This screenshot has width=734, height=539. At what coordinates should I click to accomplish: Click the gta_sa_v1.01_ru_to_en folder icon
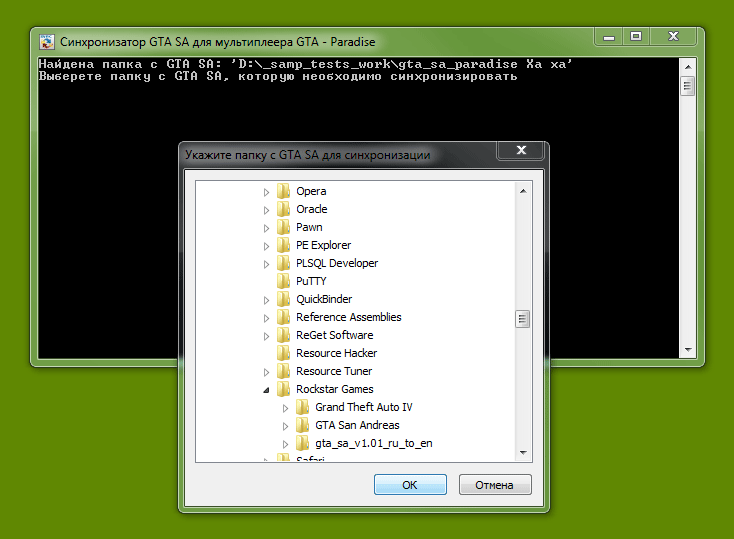[x=302, y=443]
